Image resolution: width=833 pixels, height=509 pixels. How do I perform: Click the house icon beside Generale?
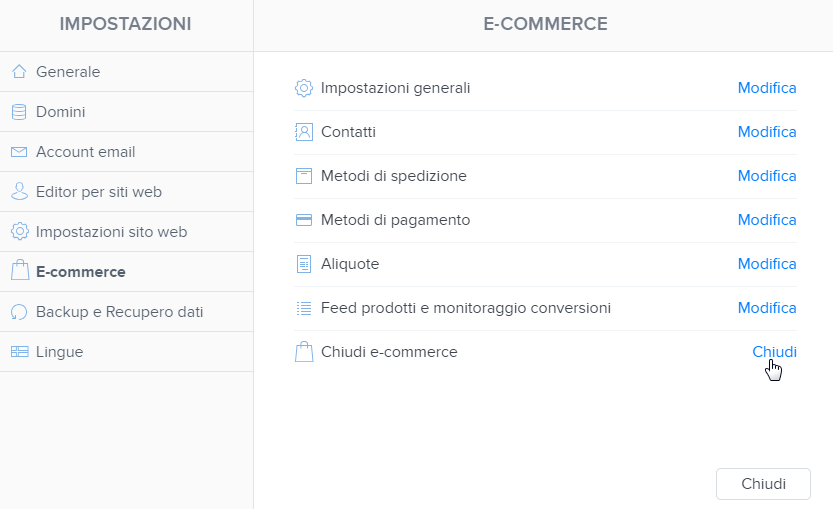pos(19,71)
